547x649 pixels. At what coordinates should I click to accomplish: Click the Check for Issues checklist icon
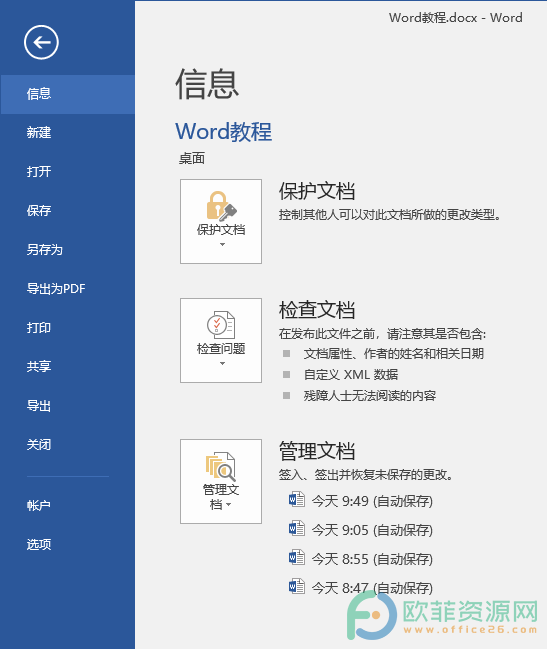point(221,325)
